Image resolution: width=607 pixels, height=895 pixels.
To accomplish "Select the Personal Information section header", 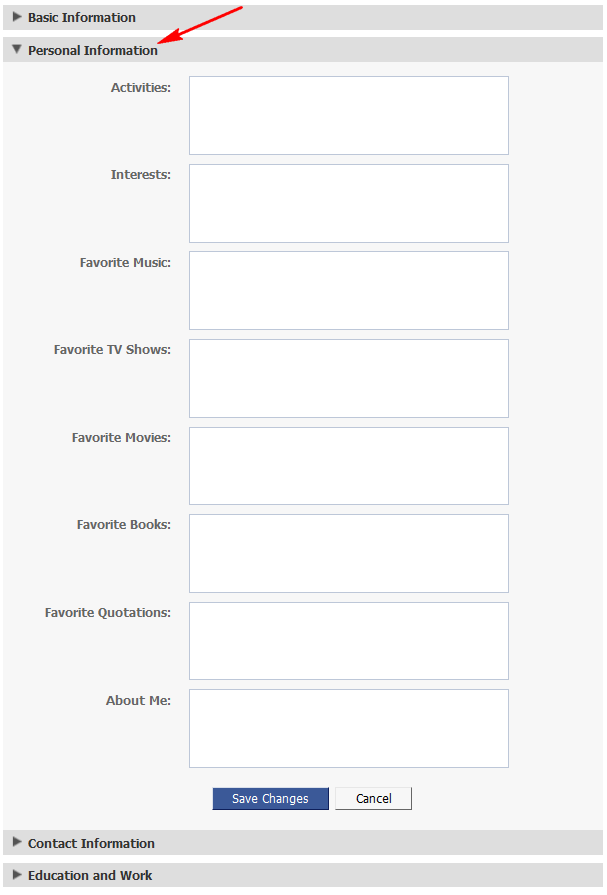I will pos(303,50).
